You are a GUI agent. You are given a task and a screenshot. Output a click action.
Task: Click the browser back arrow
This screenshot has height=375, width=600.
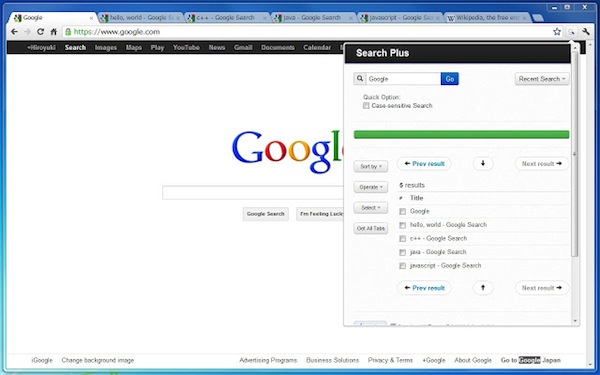(14, 32)
